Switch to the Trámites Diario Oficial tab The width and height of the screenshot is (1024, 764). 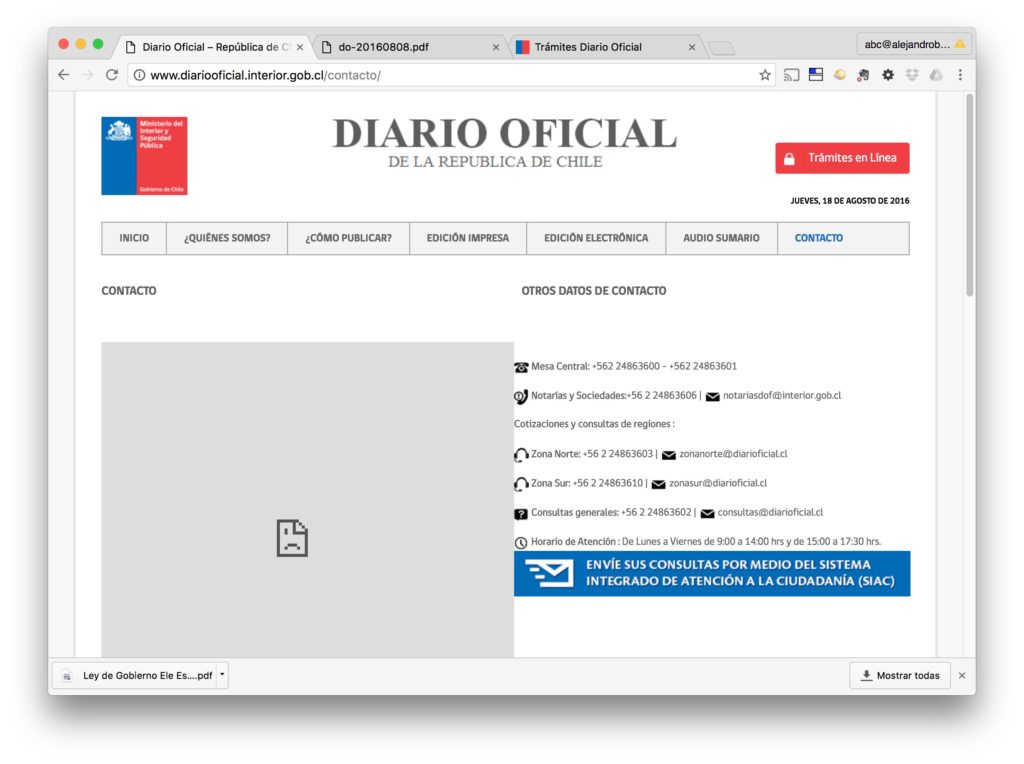(x=606, y=47)
